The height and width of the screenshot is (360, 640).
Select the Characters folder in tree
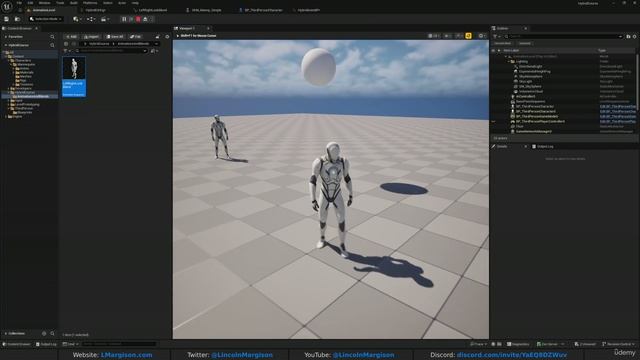pos(23,60)
